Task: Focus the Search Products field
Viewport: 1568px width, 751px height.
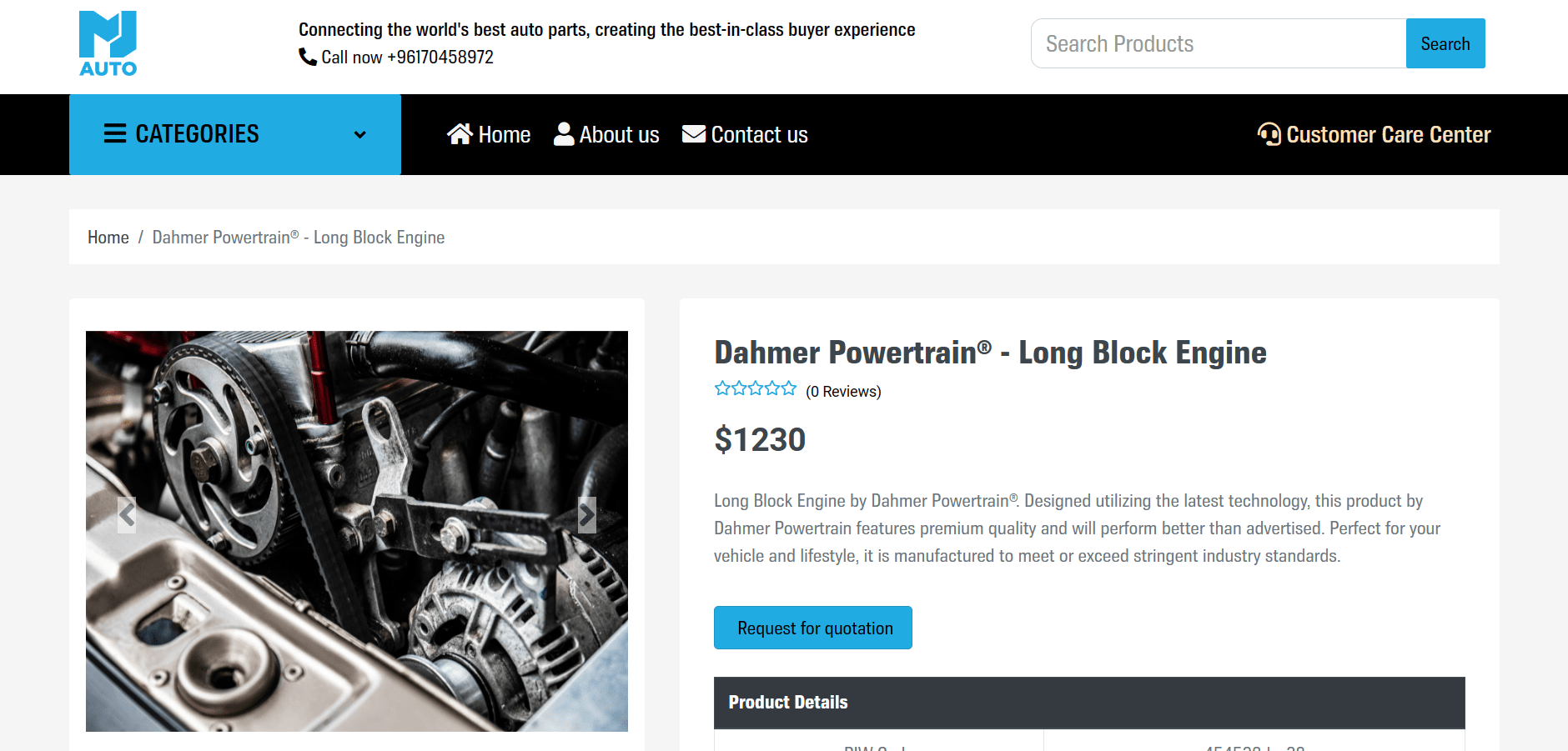Action: [1219, 43]
